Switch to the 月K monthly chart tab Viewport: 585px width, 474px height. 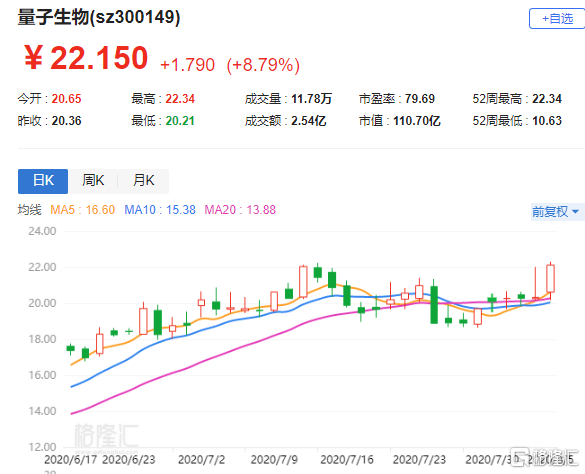coord(144,181)
